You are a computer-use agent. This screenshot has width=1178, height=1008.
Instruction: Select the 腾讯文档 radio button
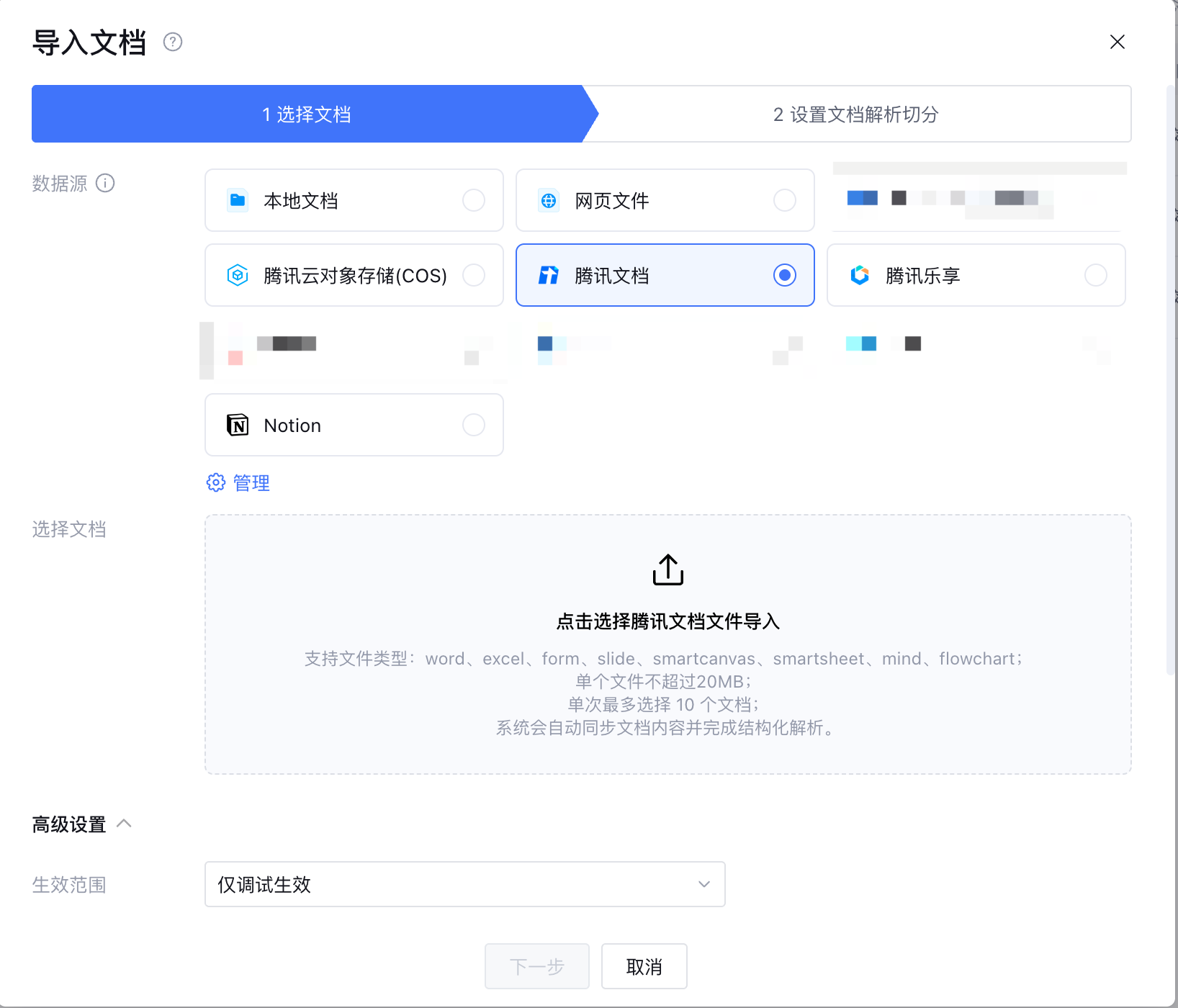(785, 275)
